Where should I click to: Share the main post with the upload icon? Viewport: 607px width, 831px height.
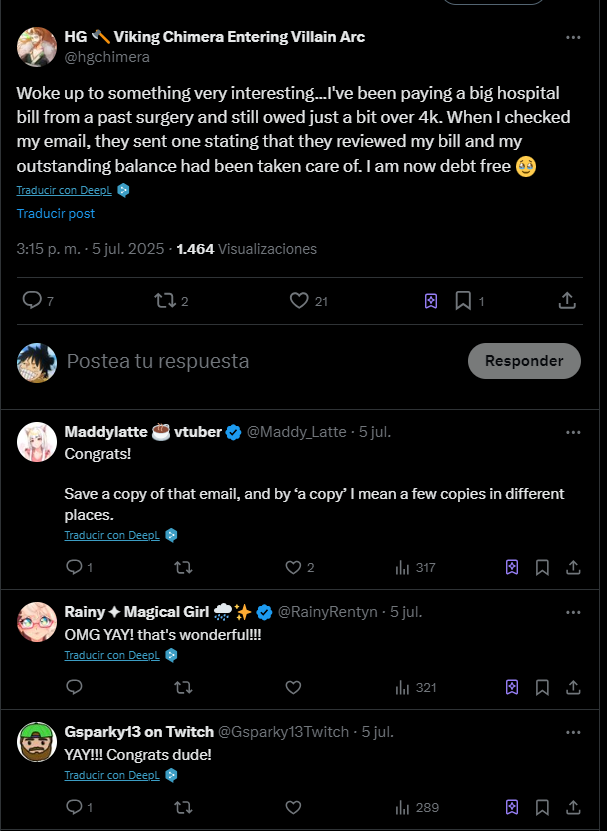point(566,300)
